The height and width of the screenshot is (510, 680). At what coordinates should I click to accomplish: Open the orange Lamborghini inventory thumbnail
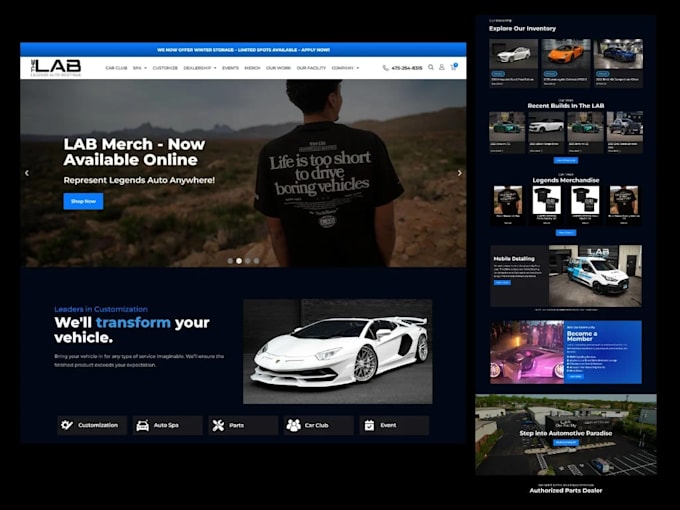click(x=566, y=54)
